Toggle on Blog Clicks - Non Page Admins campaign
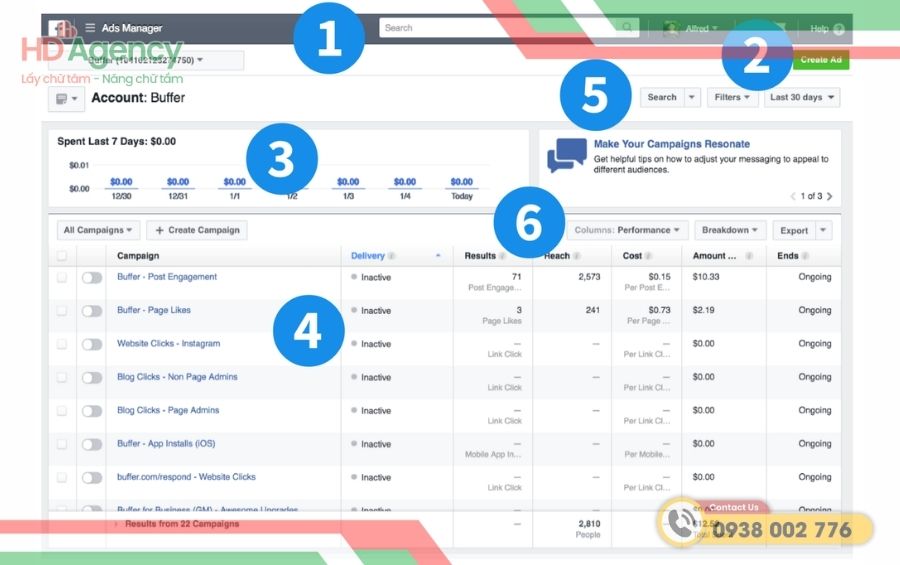The height and width of the screenshot is (565, 900). click(92, 378)
